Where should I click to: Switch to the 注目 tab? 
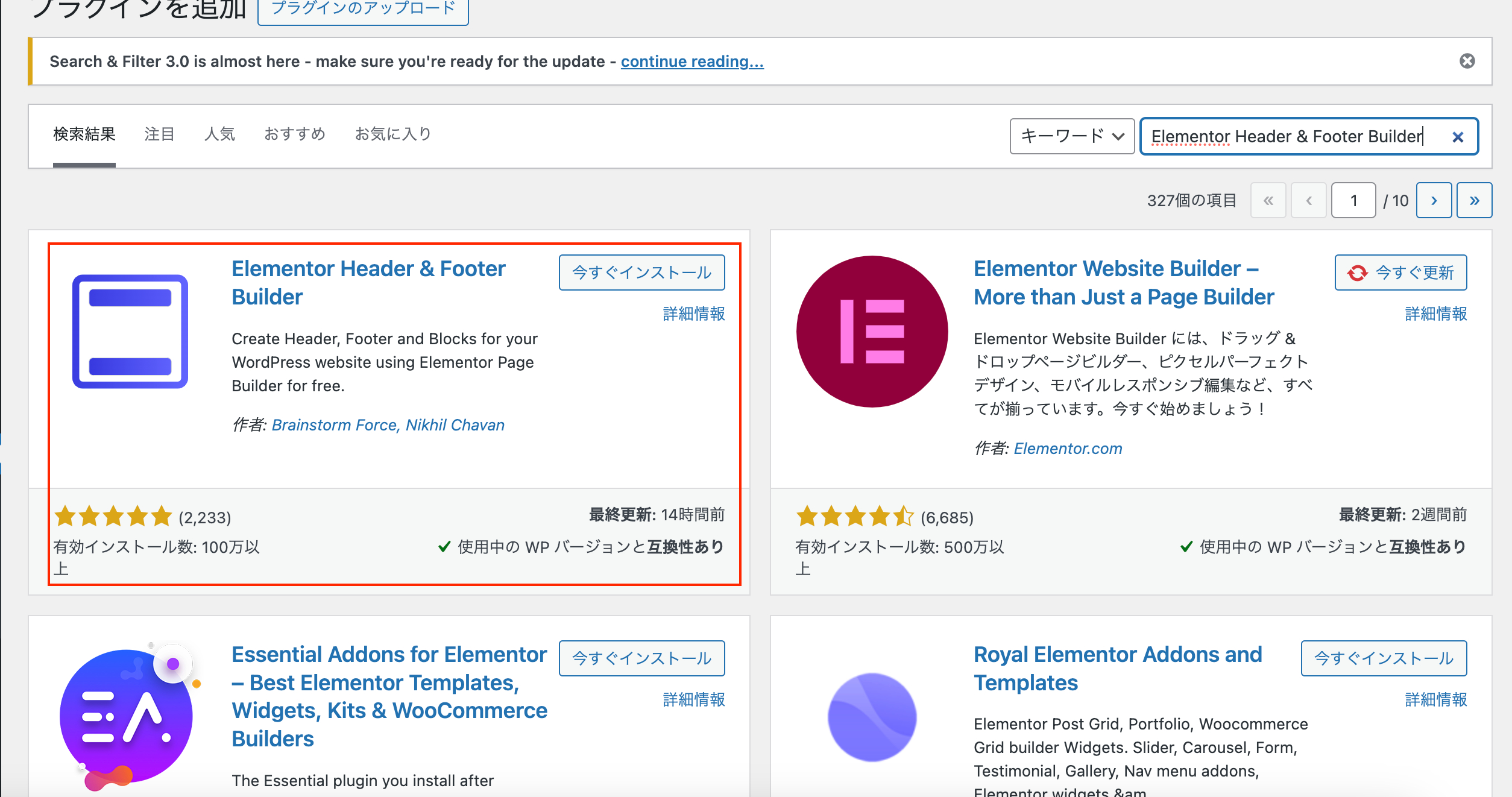click(160, 134)
